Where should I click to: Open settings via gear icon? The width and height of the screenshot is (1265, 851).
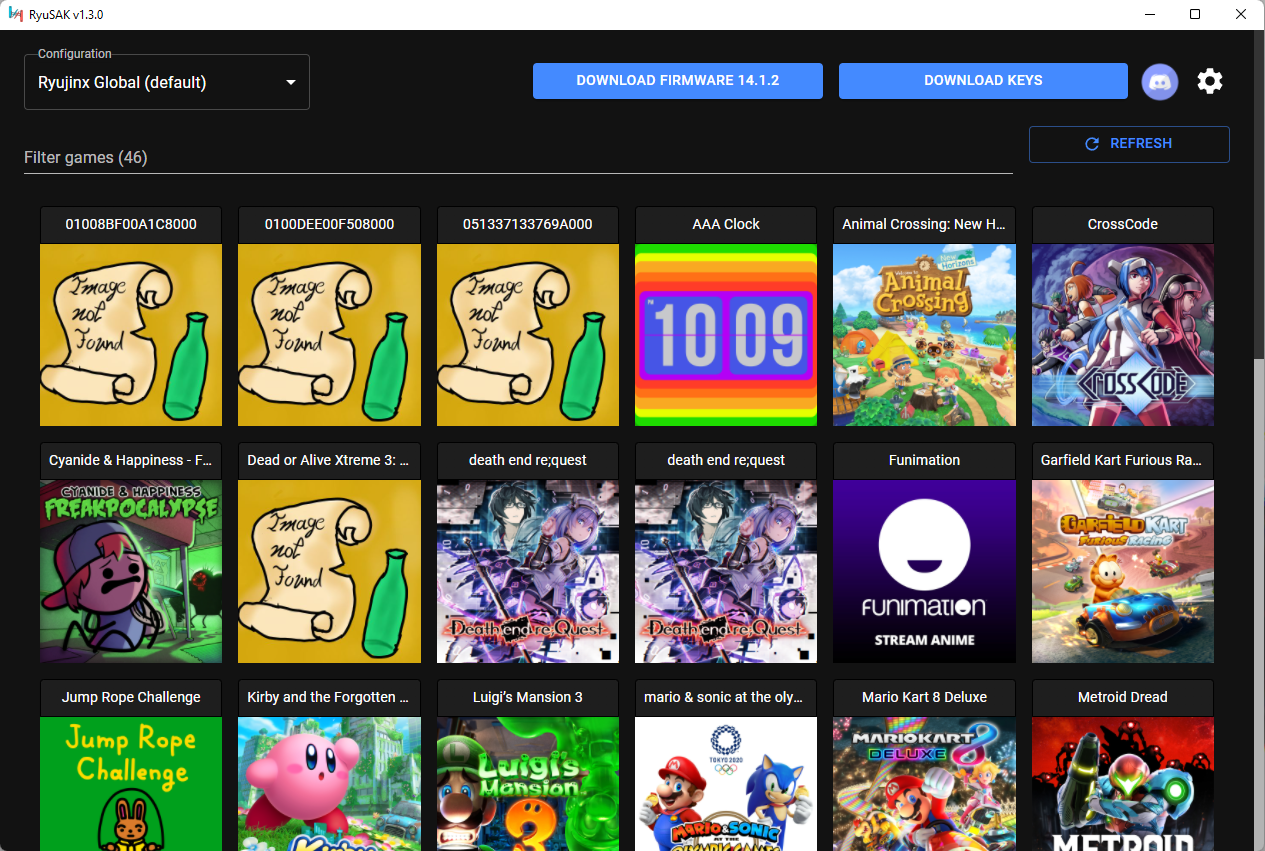tap(1210, 81)
